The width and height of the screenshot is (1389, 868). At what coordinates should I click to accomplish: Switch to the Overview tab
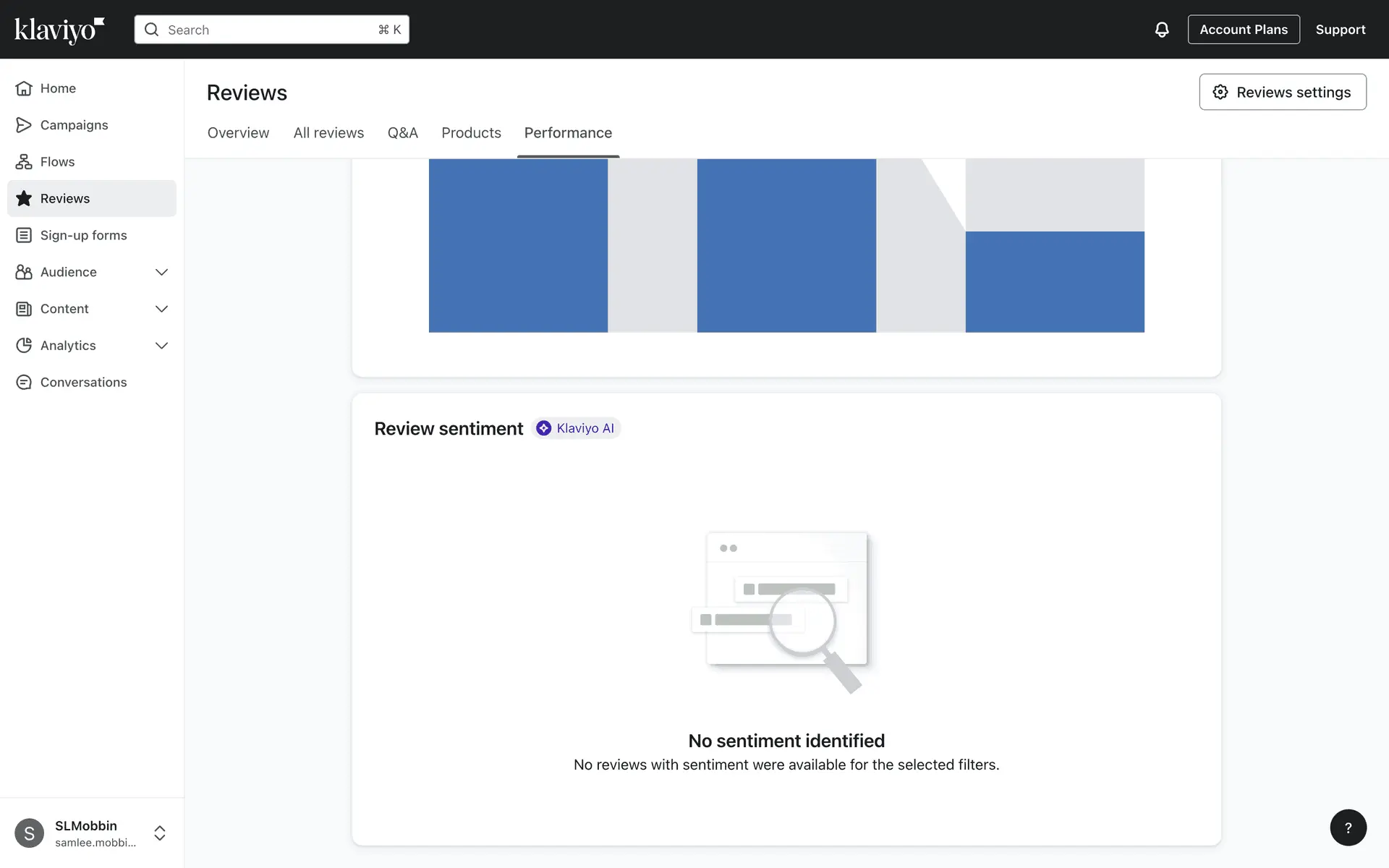click(238, 133)
